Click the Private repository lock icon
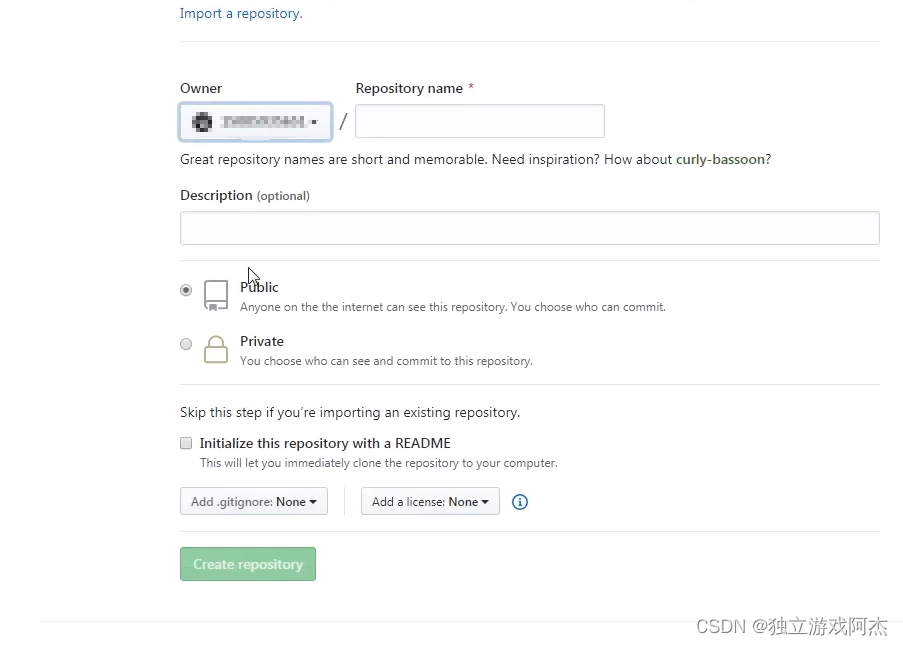Viewport: 903px width, 645px height. [216, 349]
